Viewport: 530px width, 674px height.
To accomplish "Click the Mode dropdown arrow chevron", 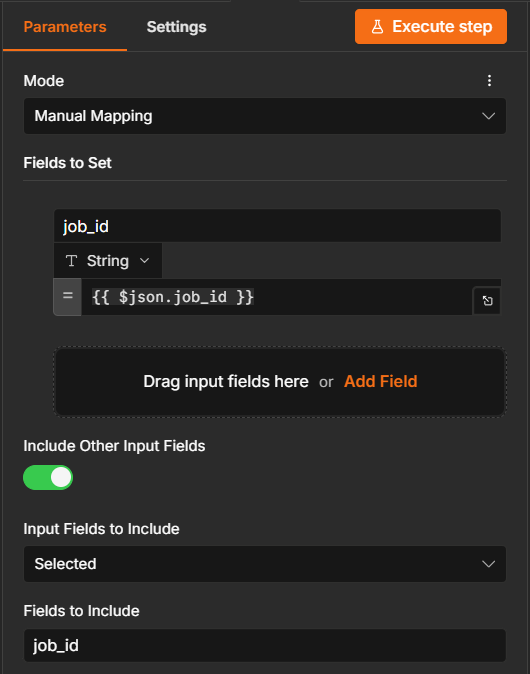I will (x=488, y=116).
